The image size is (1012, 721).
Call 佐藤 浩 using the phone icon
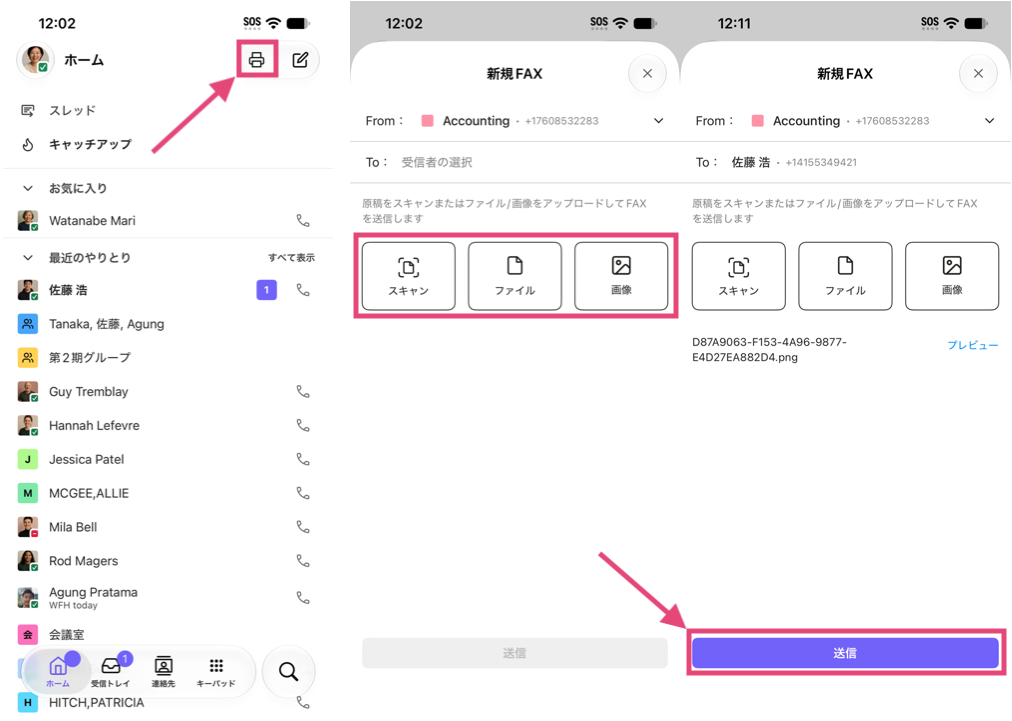pyautogui.click(x=303, y=290)
